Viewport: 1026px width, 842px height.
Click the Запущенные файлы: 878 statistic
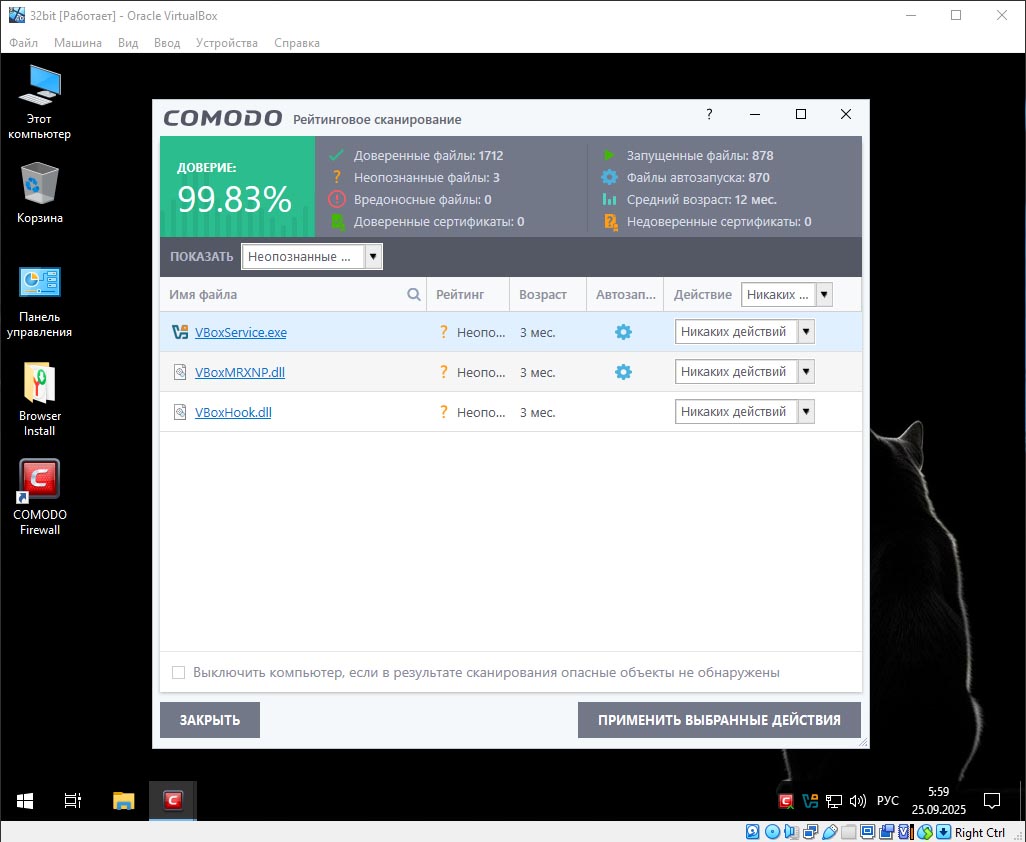[699, 156]
